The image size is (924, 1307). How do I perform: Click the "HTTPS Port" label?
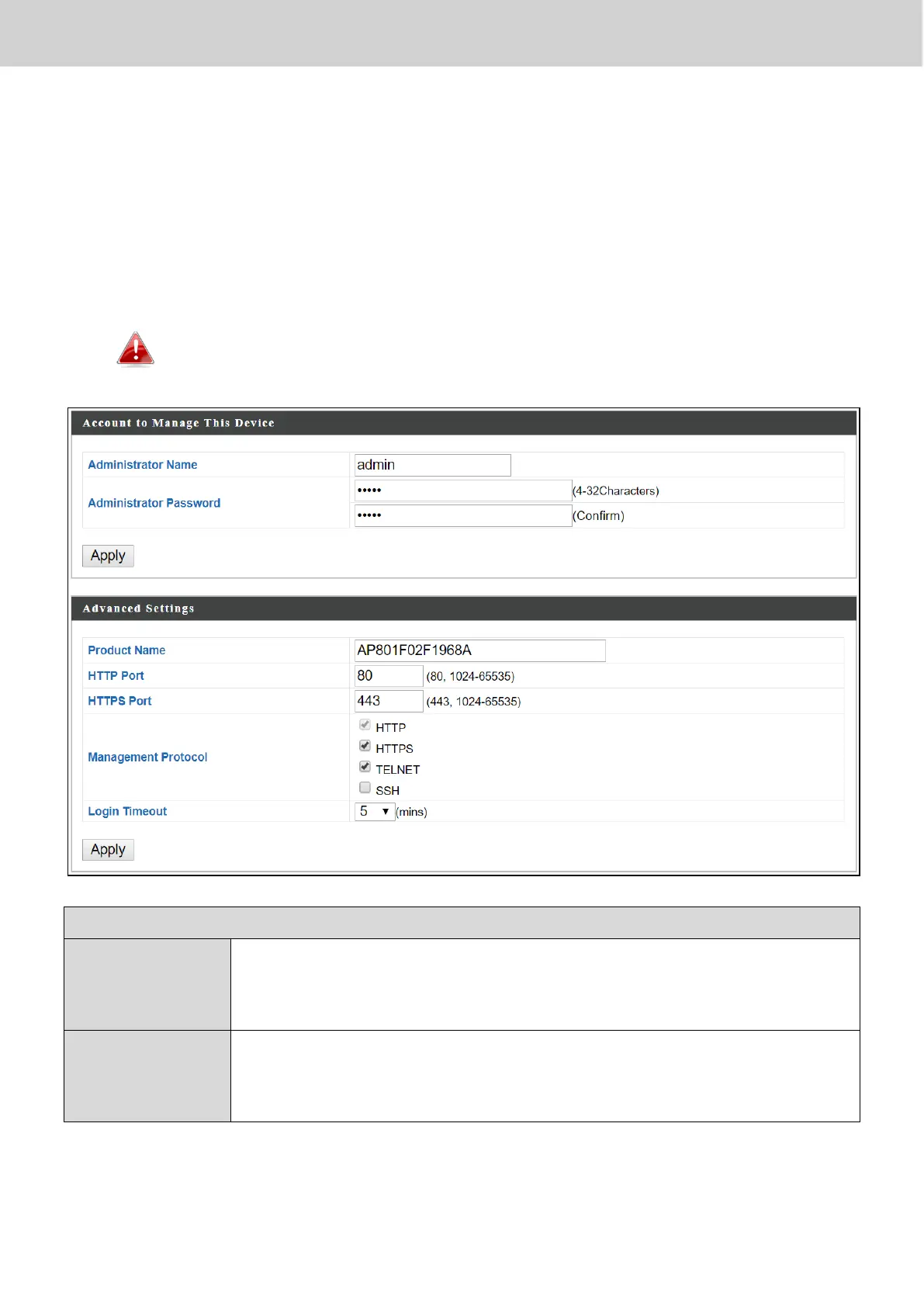(119, 701)
